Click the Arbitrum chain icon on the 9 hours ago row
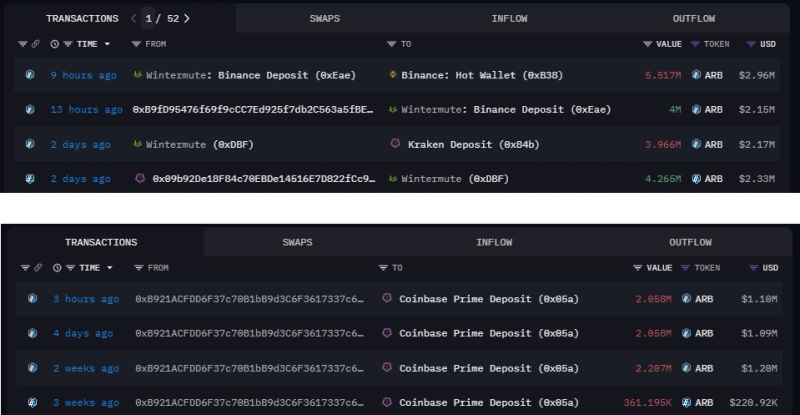 pos(31,75)
